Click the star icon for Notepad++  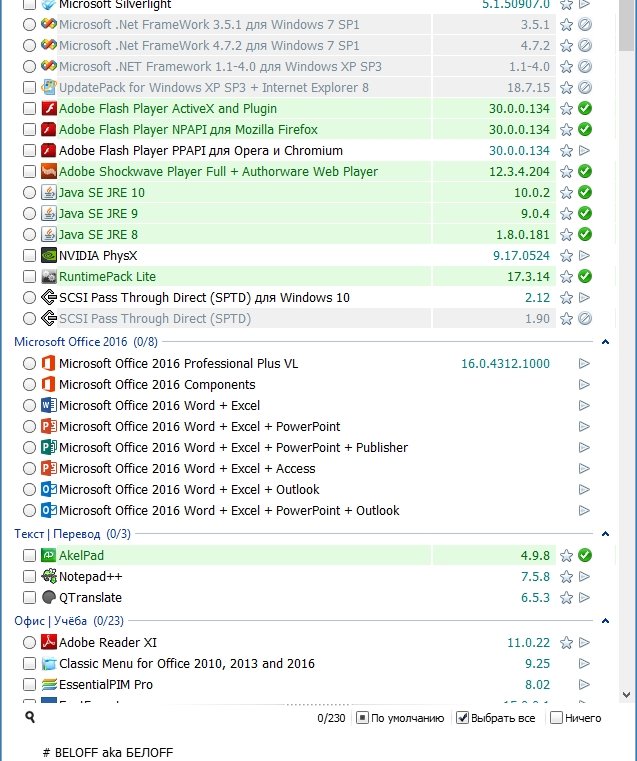(566, 577)
